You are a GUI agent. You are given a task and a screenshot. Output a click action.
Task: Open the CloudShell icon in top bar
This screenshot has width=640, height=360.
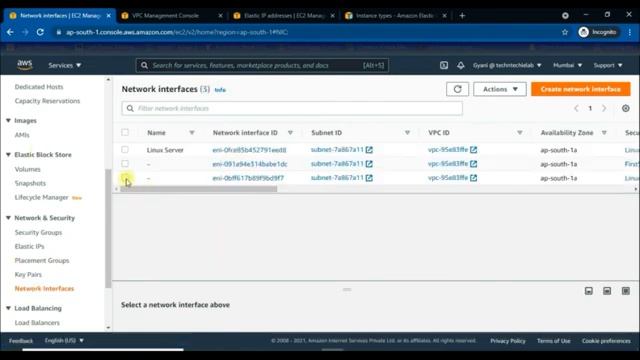pyautogui.click(x=444, y=65)
